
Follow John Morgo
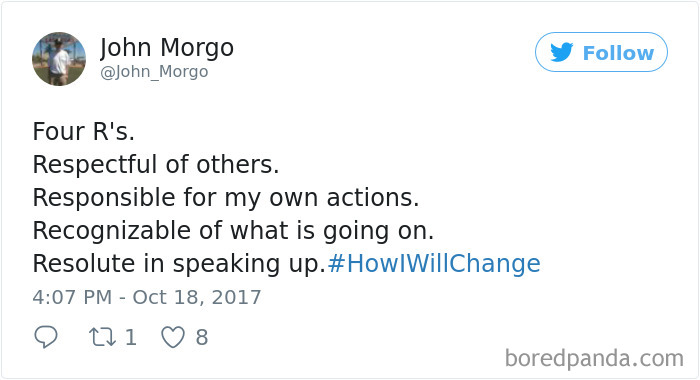(x=601, y=52)
